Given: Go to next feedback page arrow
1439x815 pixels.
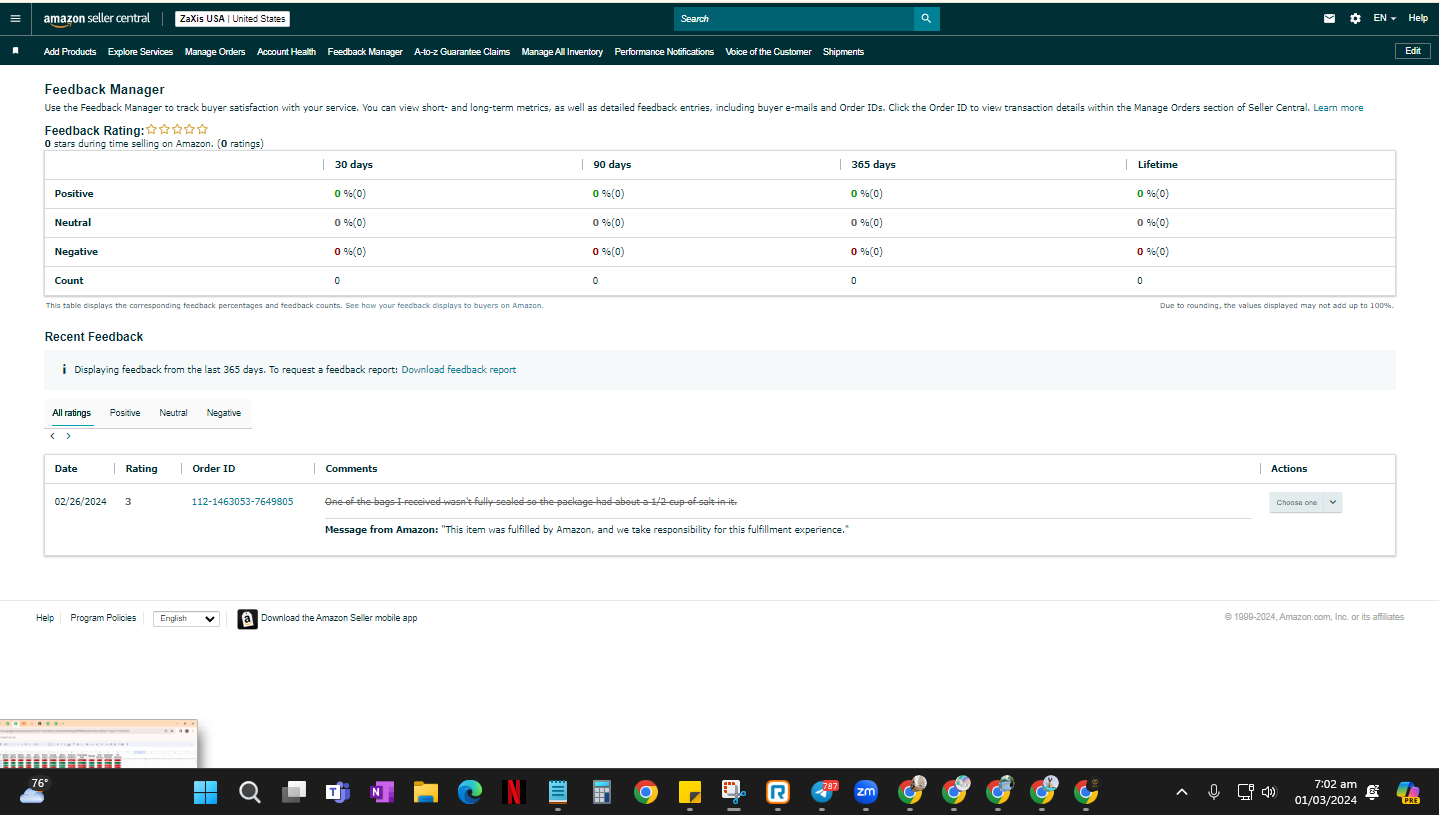Looking at the screenshot, I should (x=68, y=436).
